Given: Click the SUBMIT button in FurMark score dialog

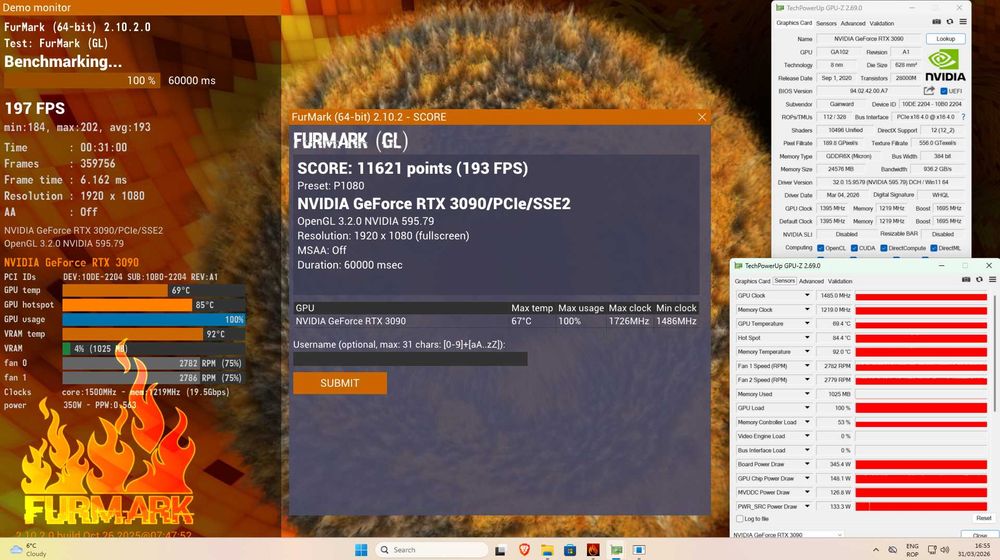Looking at the screenshot, I should click(x=340, y=383).
